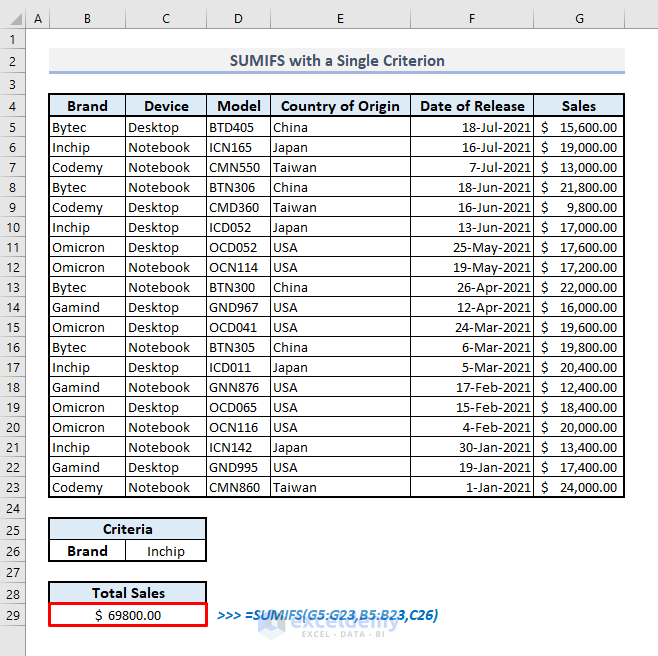The width and height of the screenshot is (658, 656).
Task: Select model cell OCN116
Action: pyautogui.click(x=238, y=427)
